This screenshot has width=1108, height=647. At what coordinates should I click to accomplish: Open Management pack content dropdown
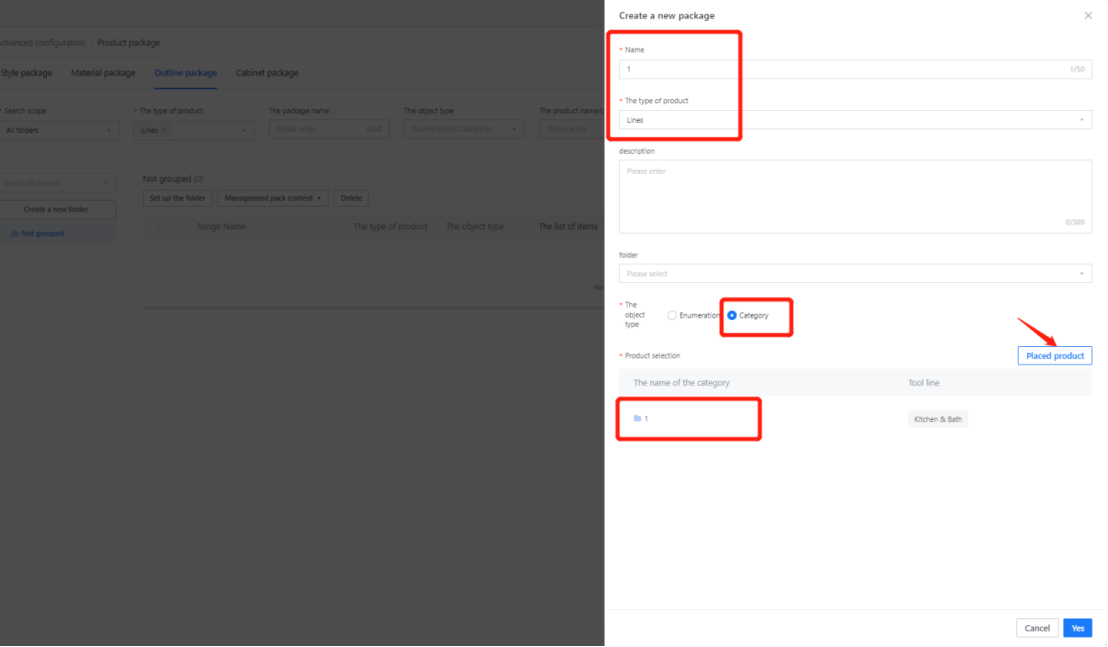point(272,198)
